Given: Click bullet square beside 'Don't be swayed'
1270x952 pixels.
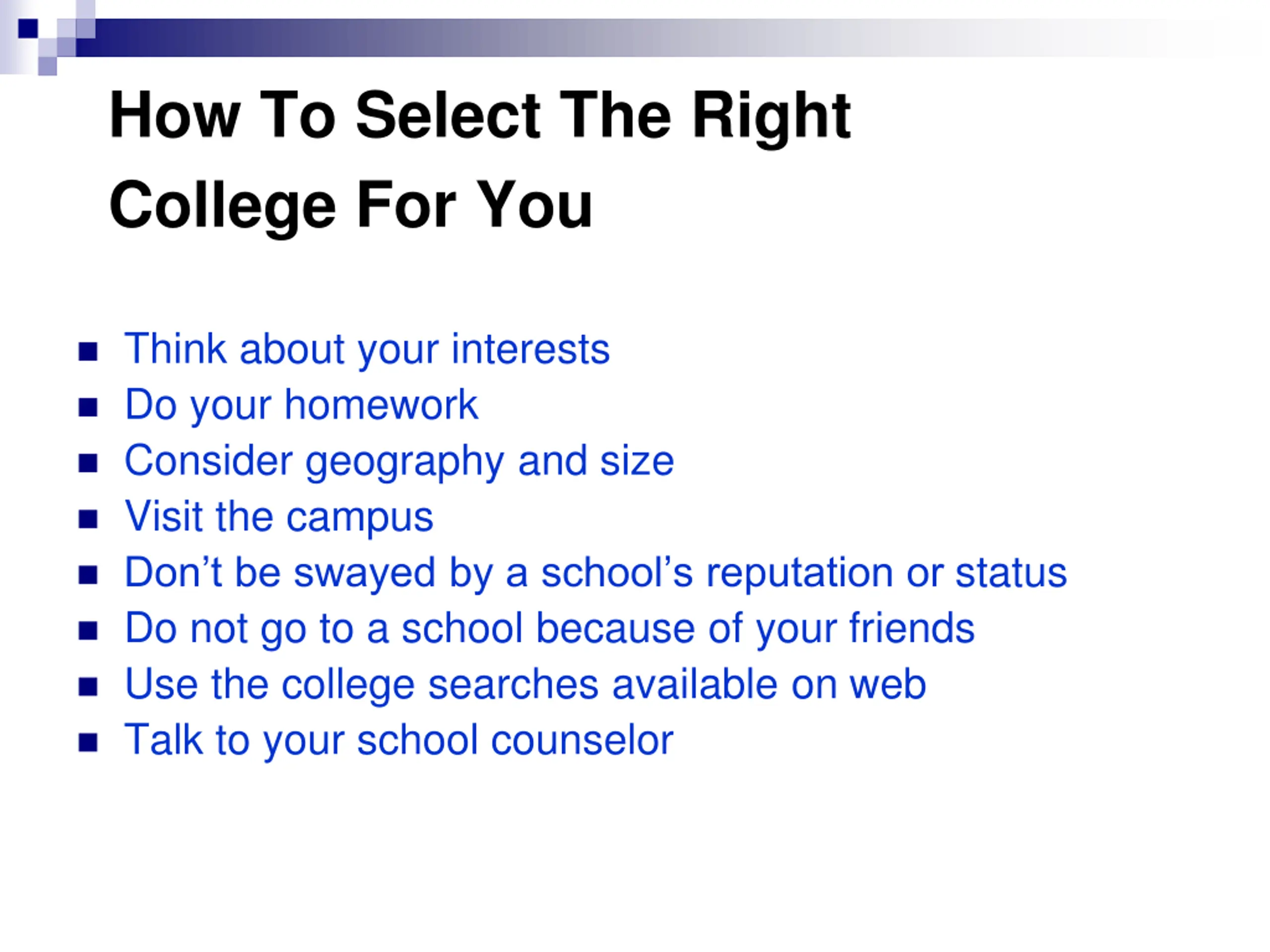Looking at the screenshot, I should click(x=88, y=575).
